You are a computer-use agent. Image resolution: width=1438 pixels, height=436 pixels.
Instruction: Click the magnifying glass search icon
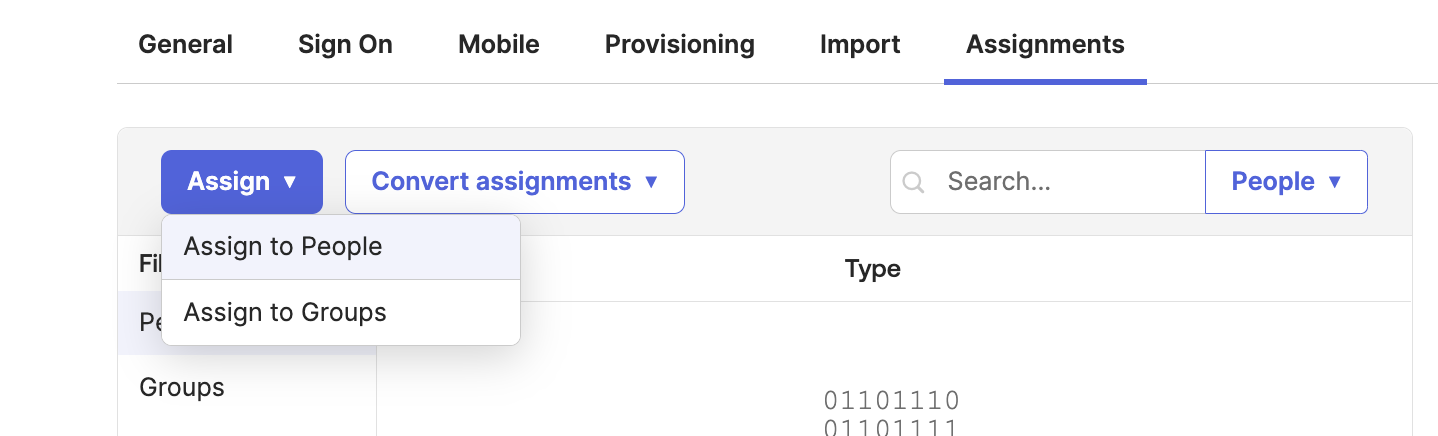913,182
